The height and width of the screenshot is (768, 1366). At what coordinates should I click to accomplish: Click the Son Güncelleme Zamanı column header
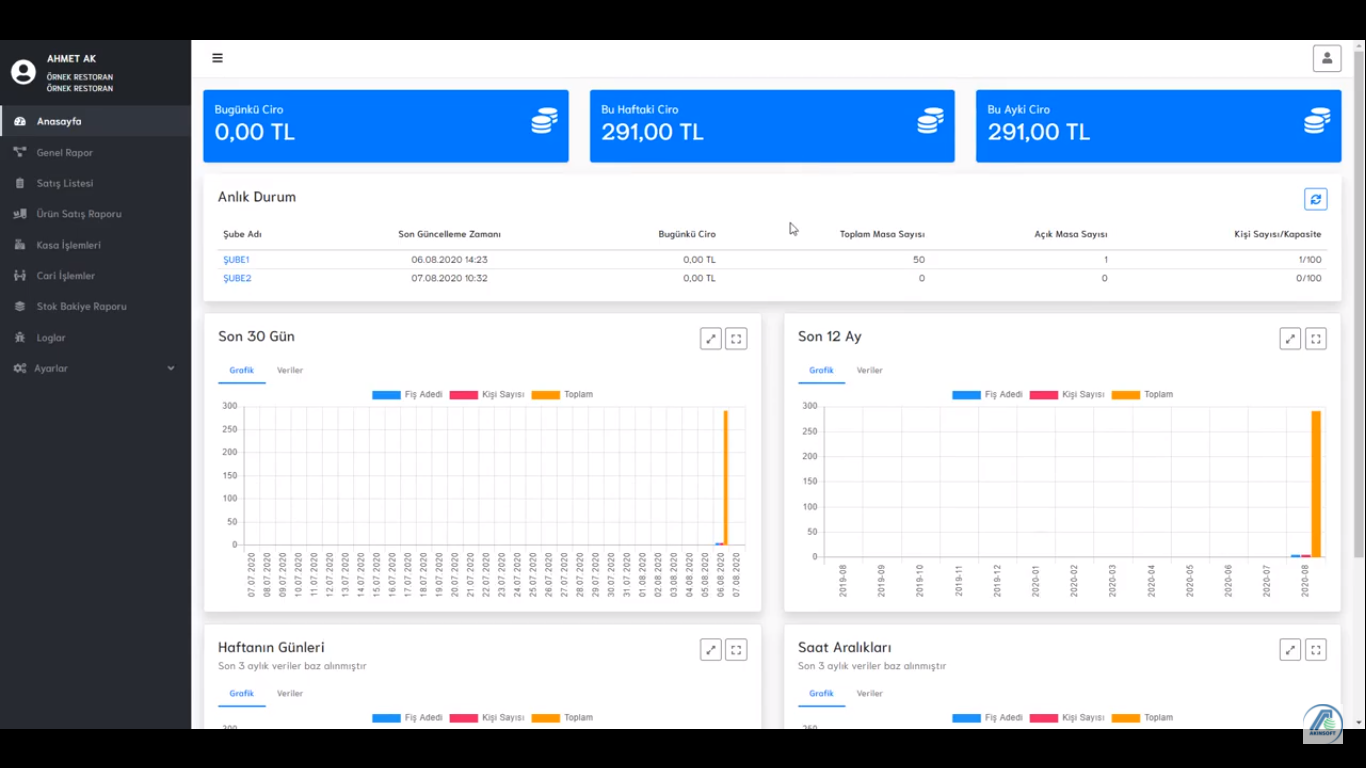pyautogui.click(x=449, y=234)
